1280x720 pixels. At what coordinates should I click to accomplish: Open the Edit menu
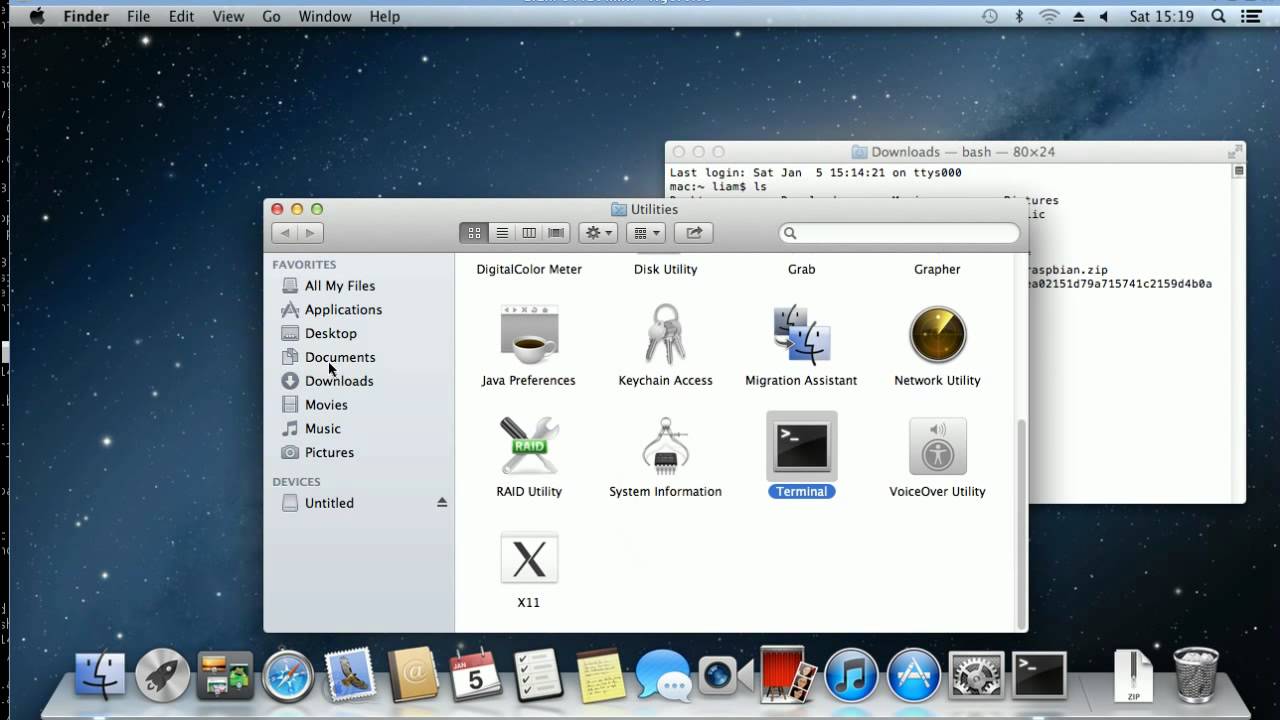pos(181,16)
